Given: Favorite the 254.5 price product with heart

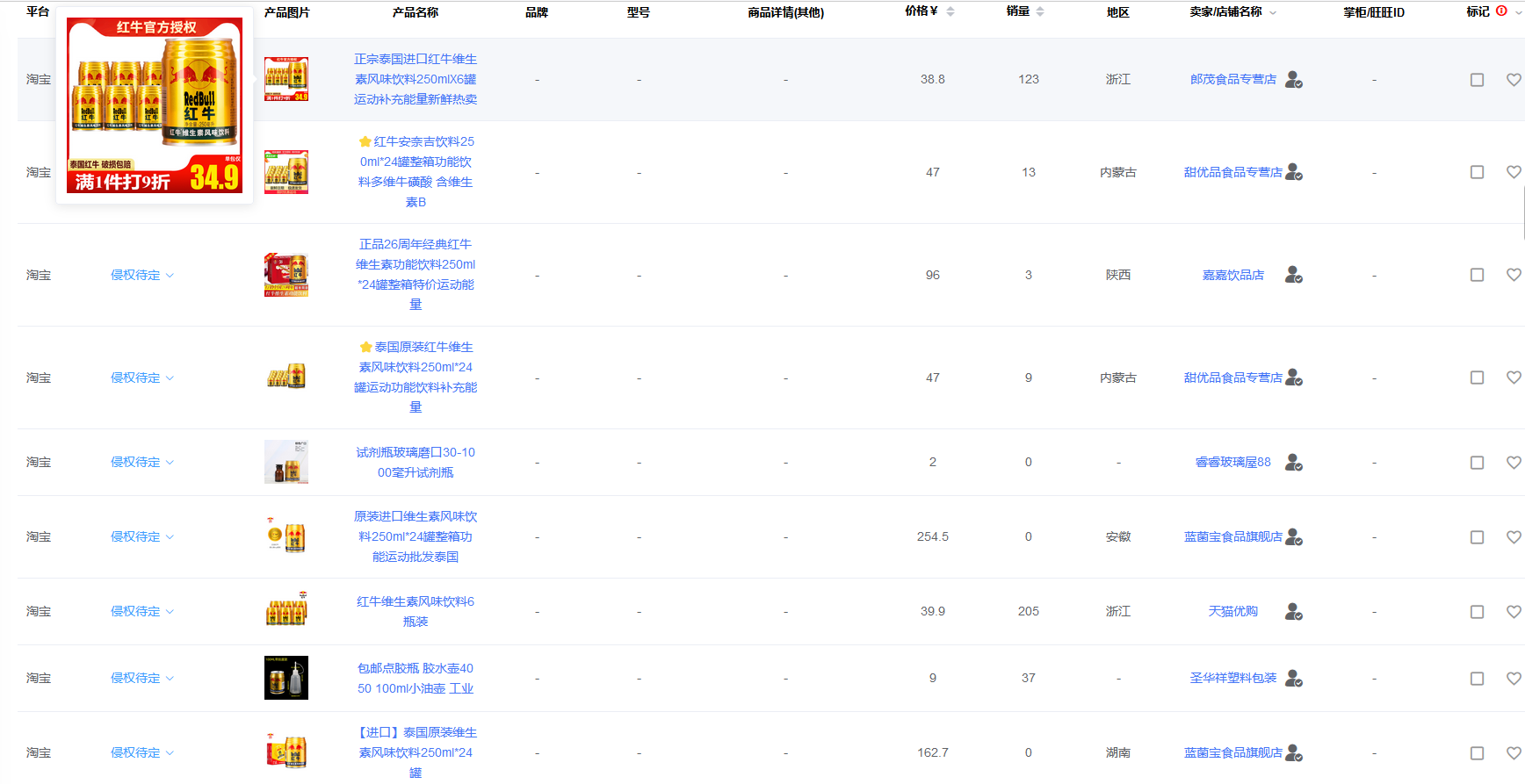Looking at the screenshot, I should (1514, 537).
